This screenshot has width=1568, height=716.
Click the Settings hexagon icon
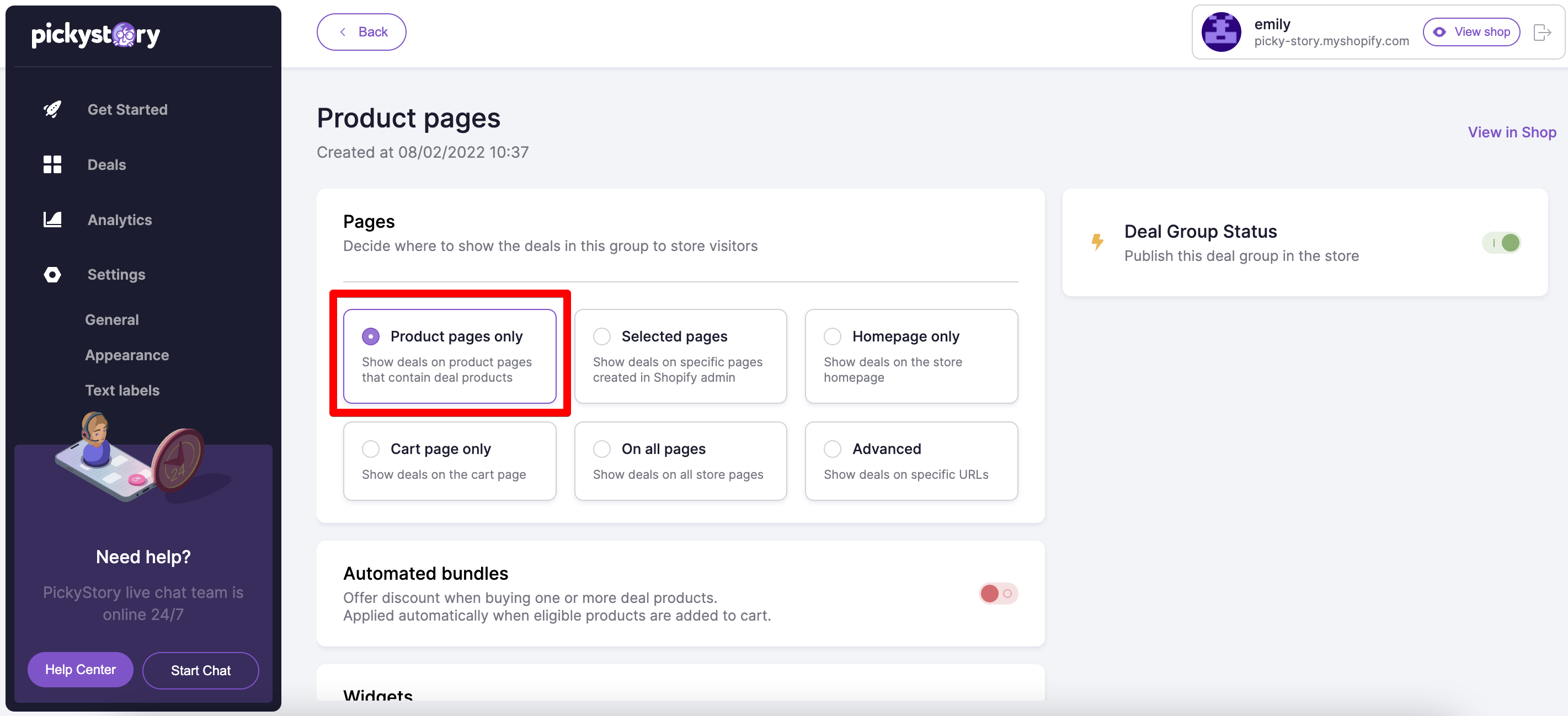click(x=52, y=274)
